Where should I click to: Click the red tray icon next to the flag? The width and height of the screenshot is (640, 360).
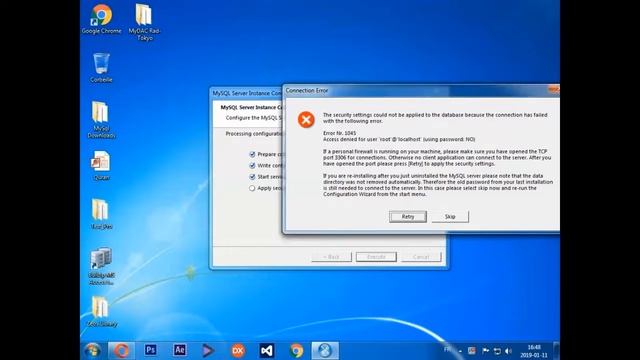coord(472,351)
